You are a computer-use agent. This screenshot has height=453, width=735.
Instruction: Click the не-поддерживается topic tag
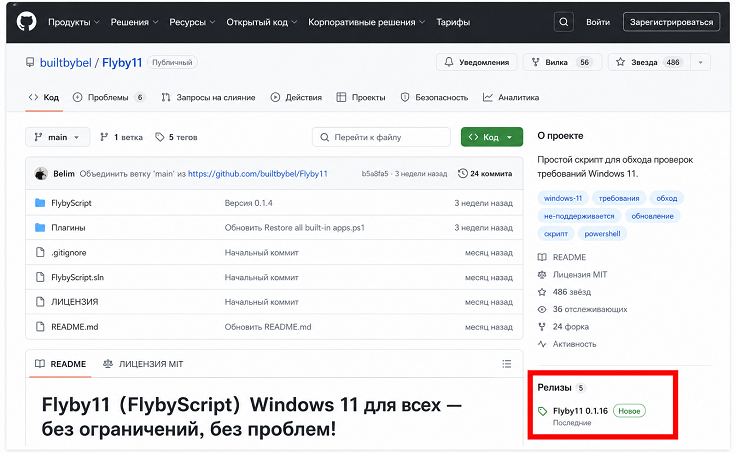pos(579,216)
